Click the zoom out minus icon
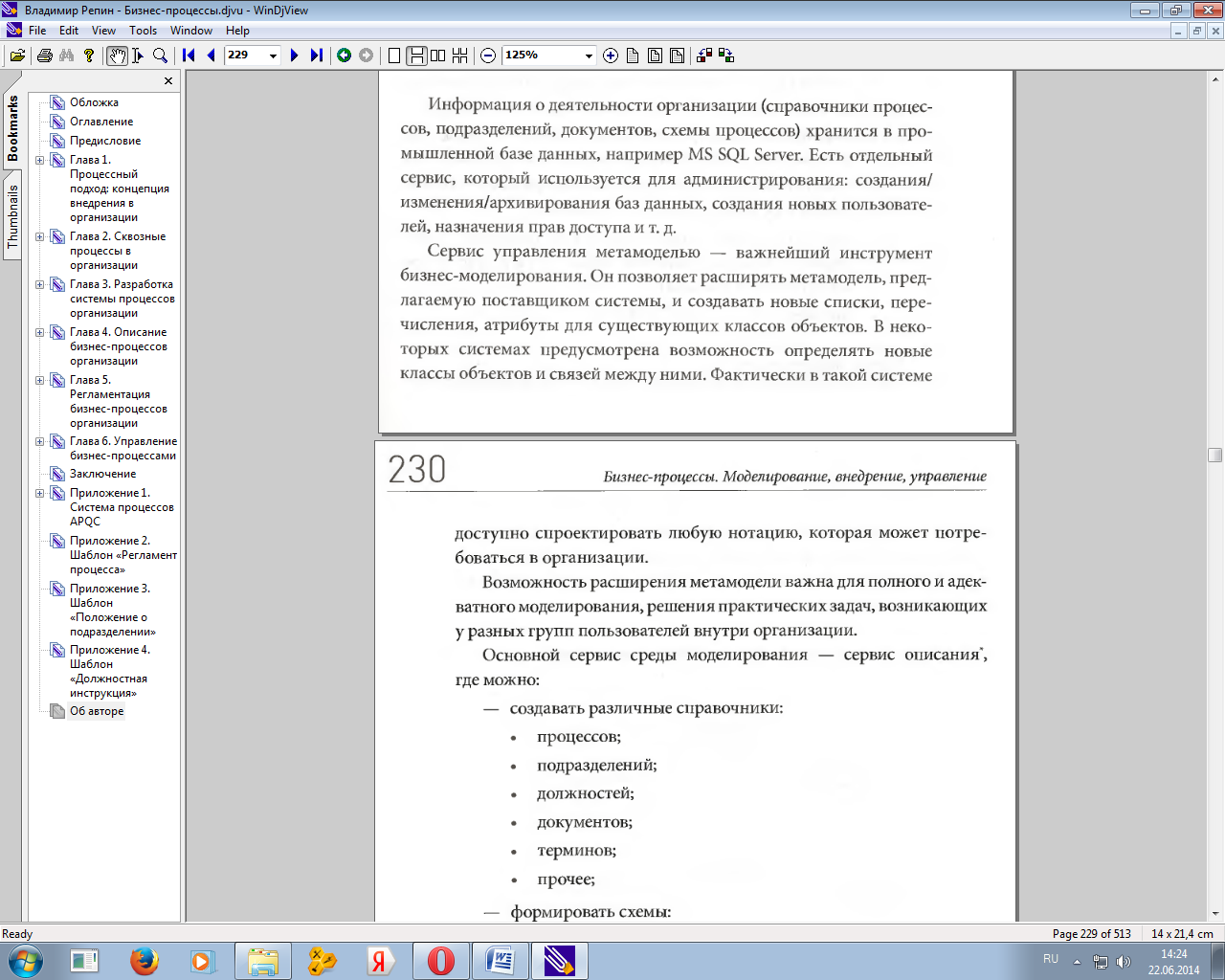The width and height of the screenshot is (1225, 980). click(x=488, y=56)
